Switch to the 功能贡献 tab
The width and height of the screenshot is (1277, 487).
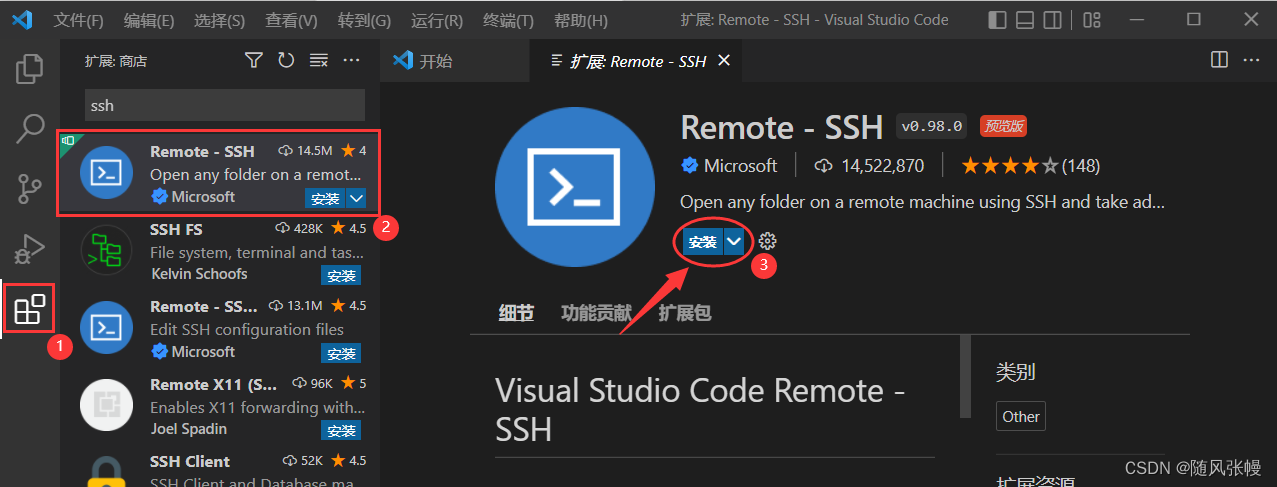pos(596,313)
